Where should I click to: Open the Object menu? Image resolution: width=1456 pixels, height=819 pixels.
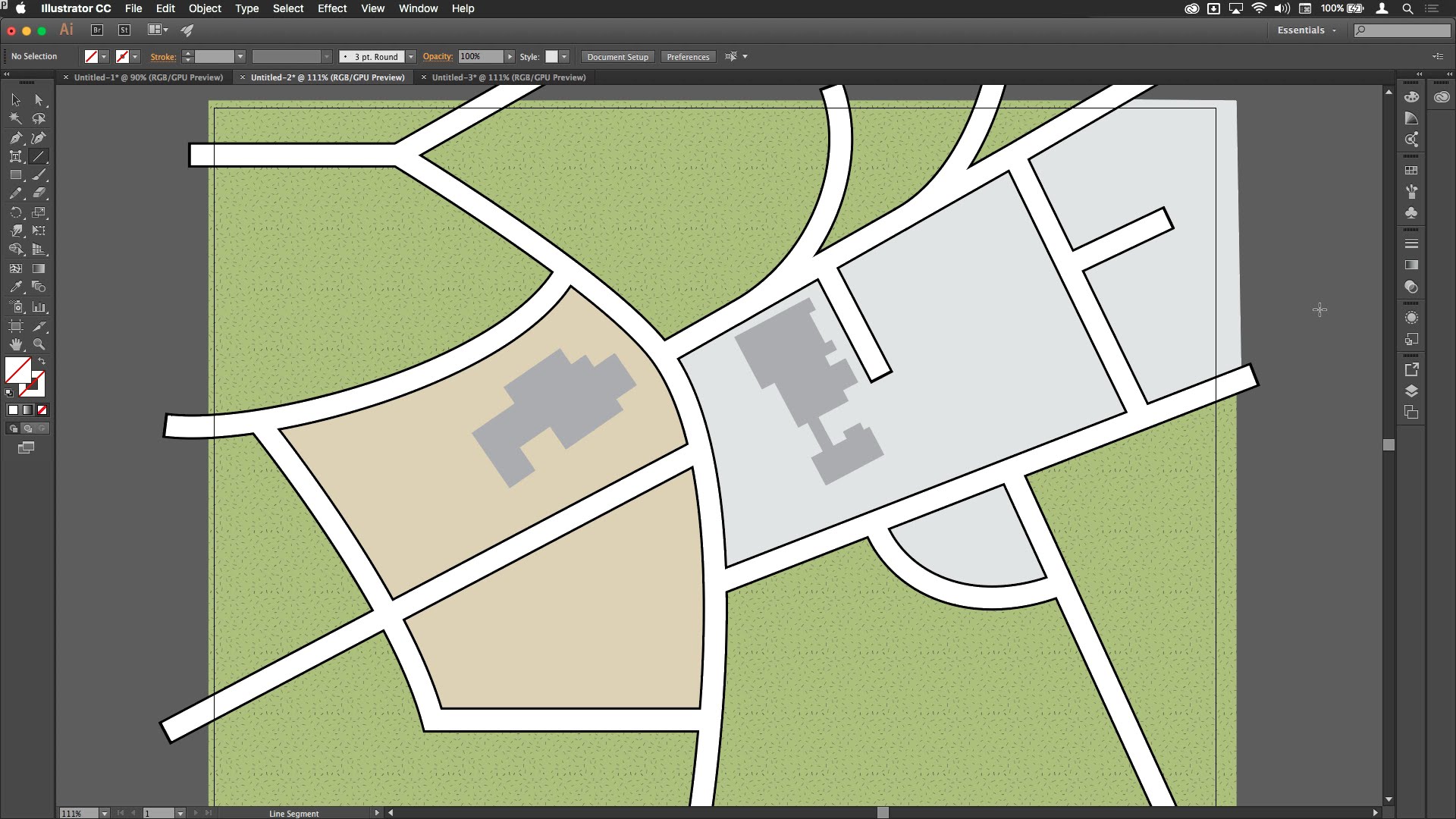(x=204, y=8)
